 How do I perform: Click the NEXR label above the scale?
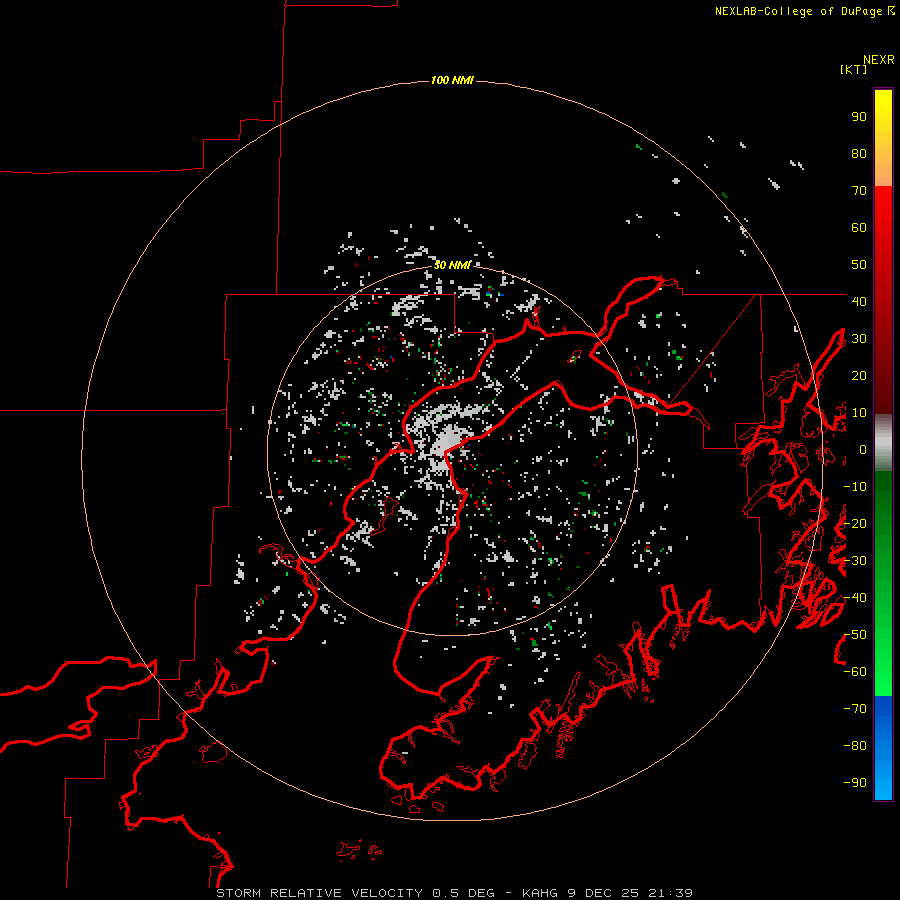tap(879, 60)
